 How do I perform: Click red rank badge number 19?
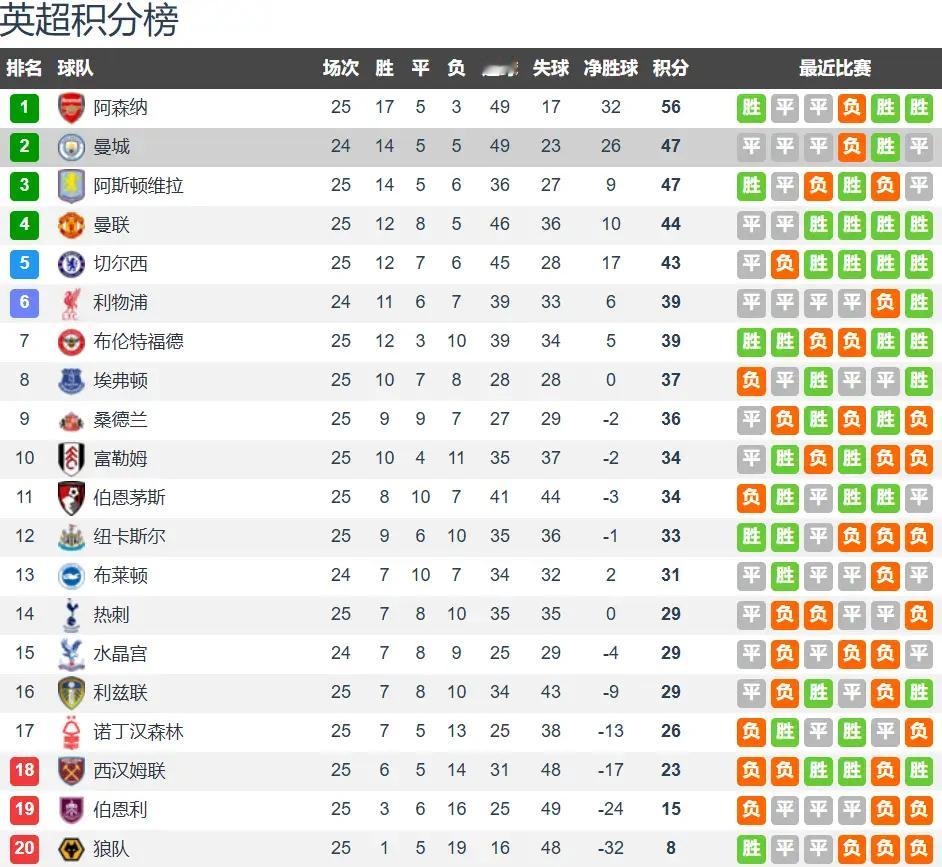[x=24, y=809]
